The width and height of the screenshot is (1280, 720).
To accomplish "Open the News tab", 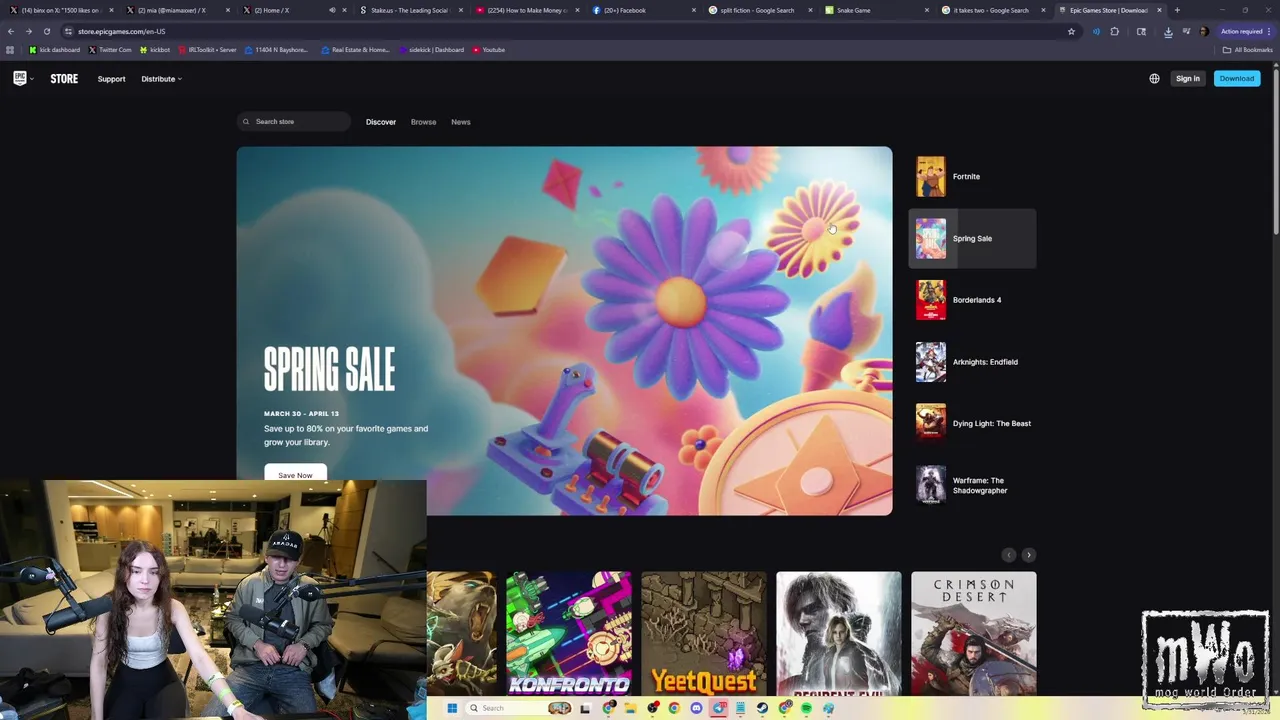I will [460, 122].
